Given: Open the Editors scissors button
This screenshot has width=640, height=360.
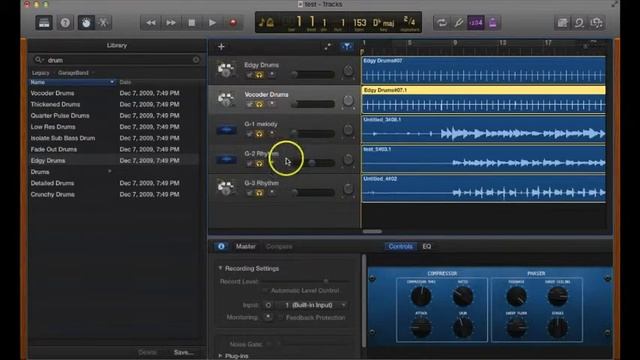Looking at the screenshot, I should pos(104,23).
